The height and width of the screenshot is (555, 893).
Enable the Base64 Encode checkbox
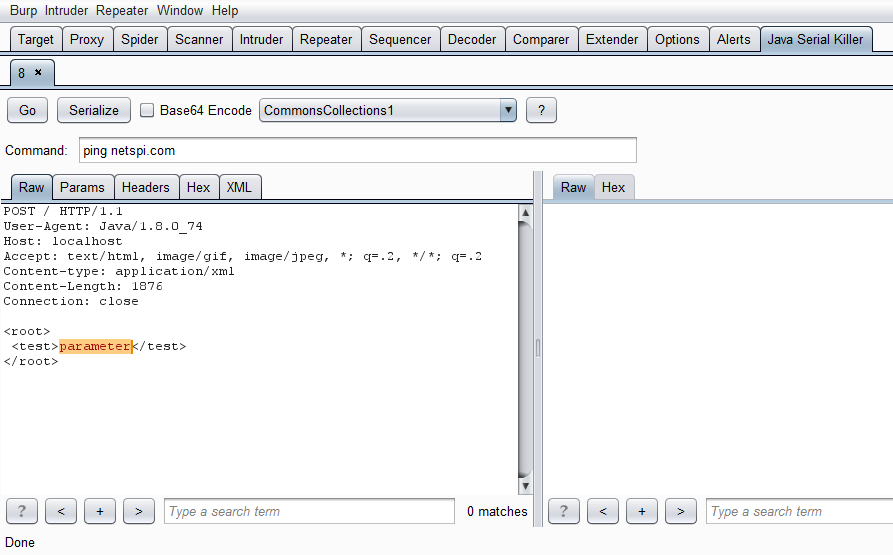pos(147,110)
